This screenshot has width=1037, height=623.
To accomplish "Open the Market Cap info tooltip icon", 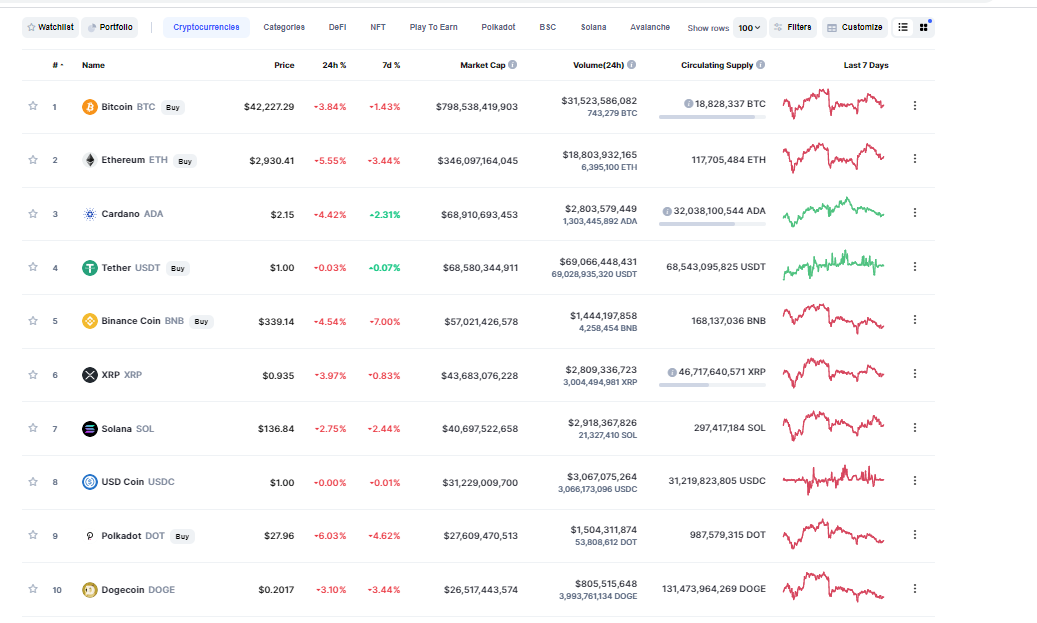I will (513, 65).
